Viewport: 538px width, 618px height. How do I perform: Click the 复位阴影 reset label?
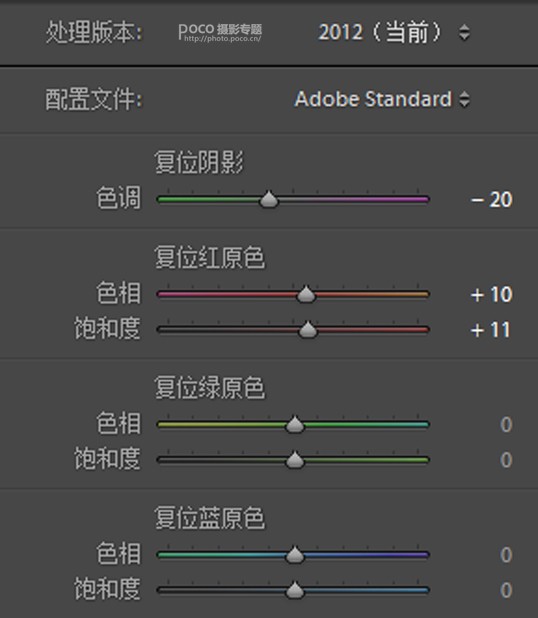click(x=199, y=162)
